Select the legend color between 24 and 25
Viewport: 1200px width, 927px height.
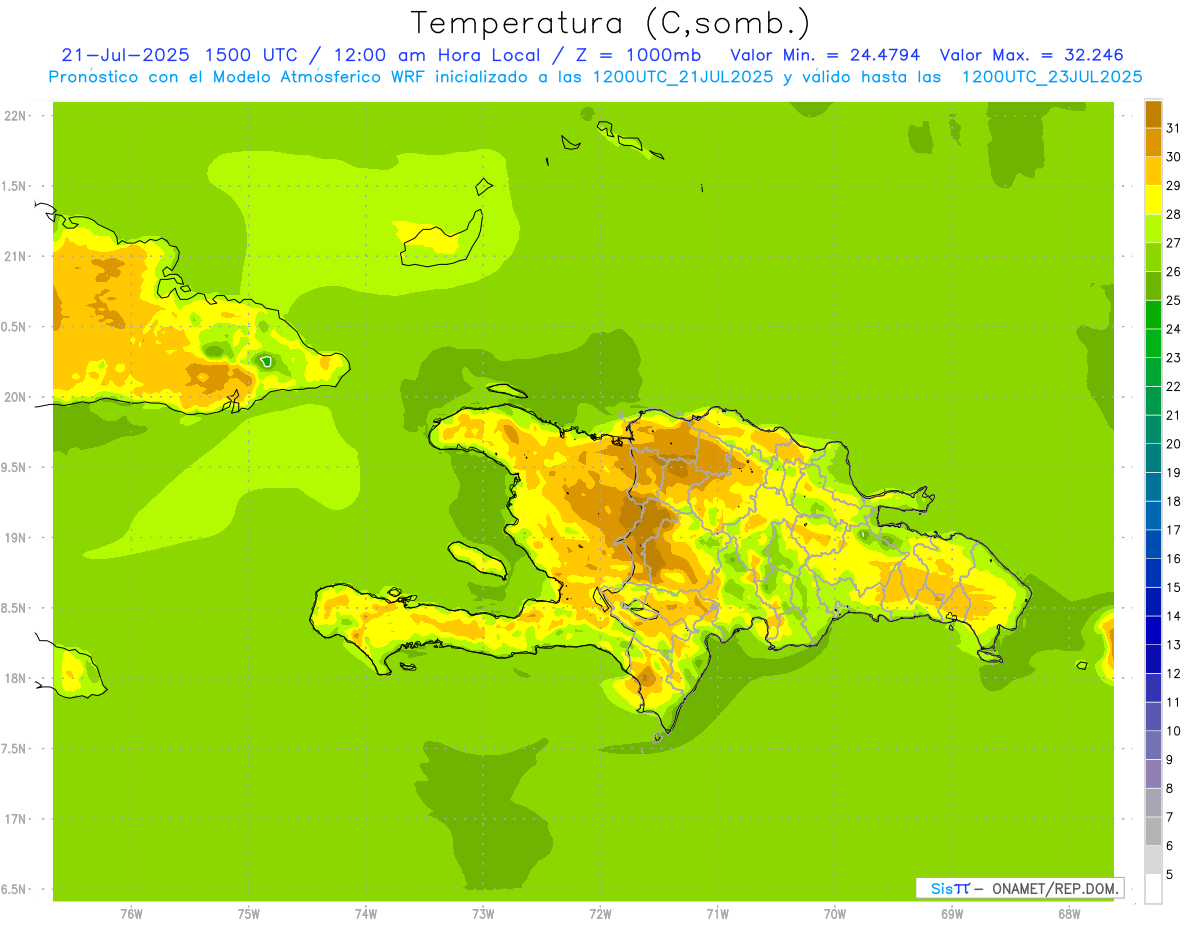1153,314
